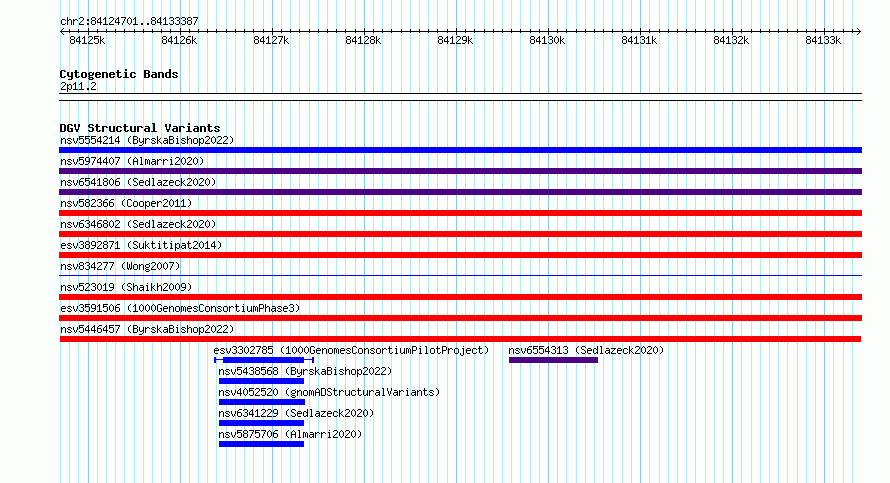Image resolution: width=890 pixels, height=483 pixels.
Task: Click nsv523019 (Shaikh2009) label
Action: pyautogui.click(x=126, y=287)
